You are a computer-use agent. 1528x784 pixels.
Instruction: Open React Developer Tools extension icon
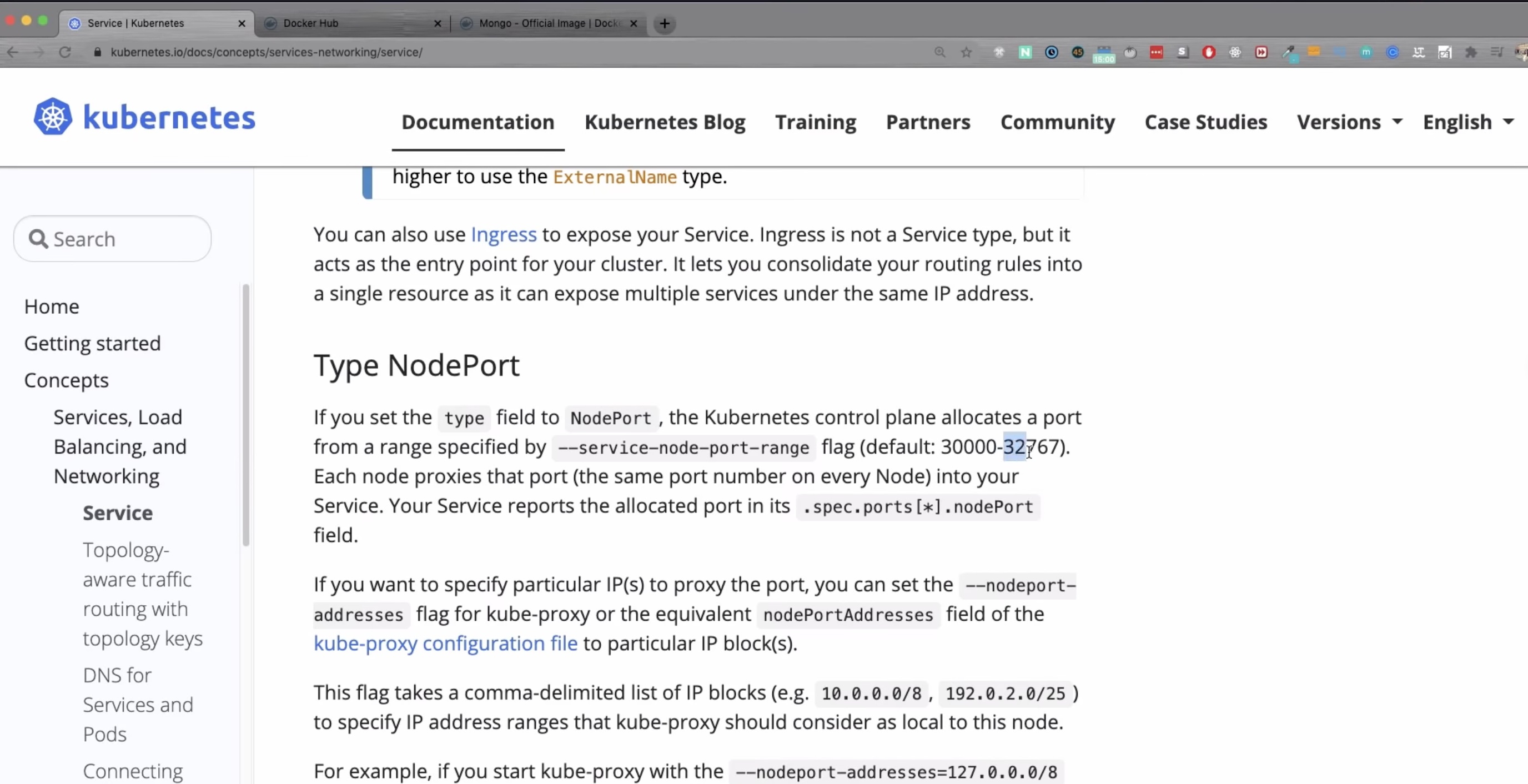pyautogui.click(x=1235, y=52)
